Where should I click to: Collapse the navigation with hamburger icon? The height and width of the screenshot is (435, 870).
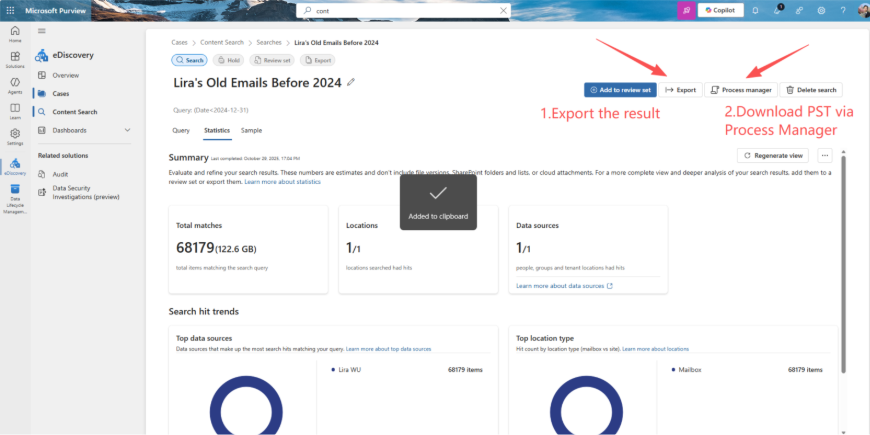(x=42, y=31)
